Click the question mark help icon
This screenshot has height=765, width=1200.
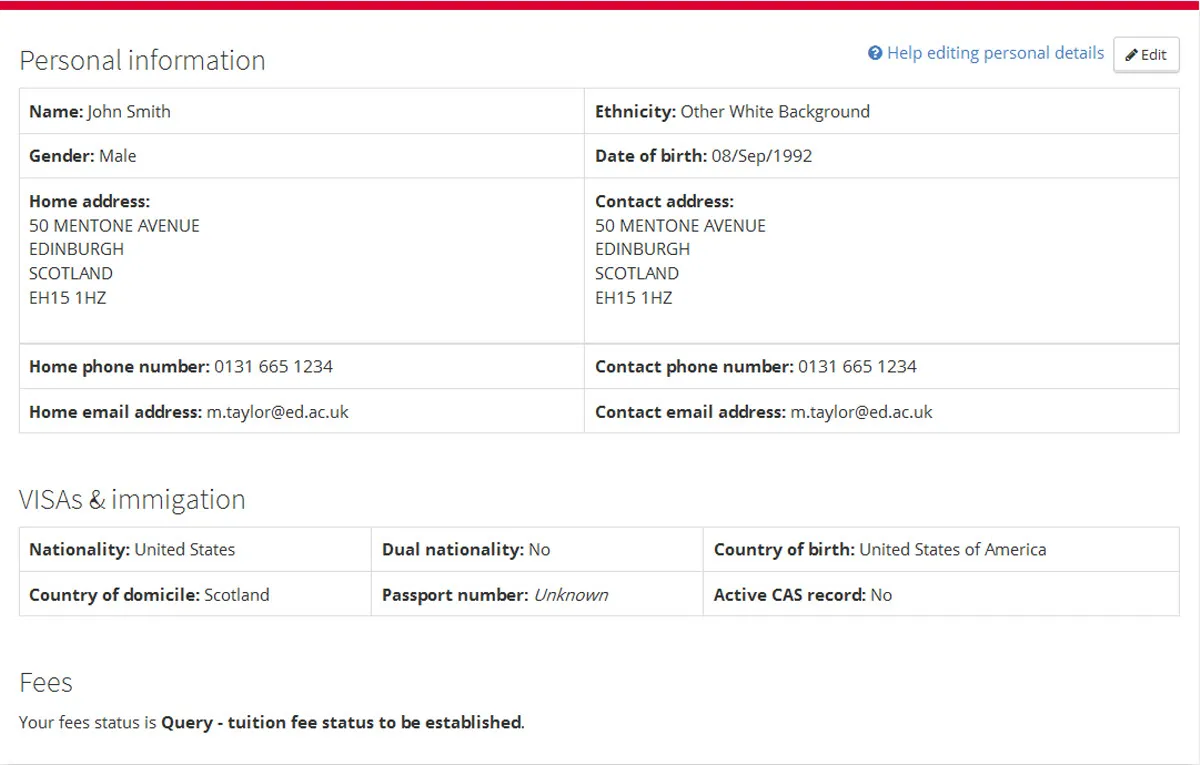pyautogui.click(x=875, y=53)
